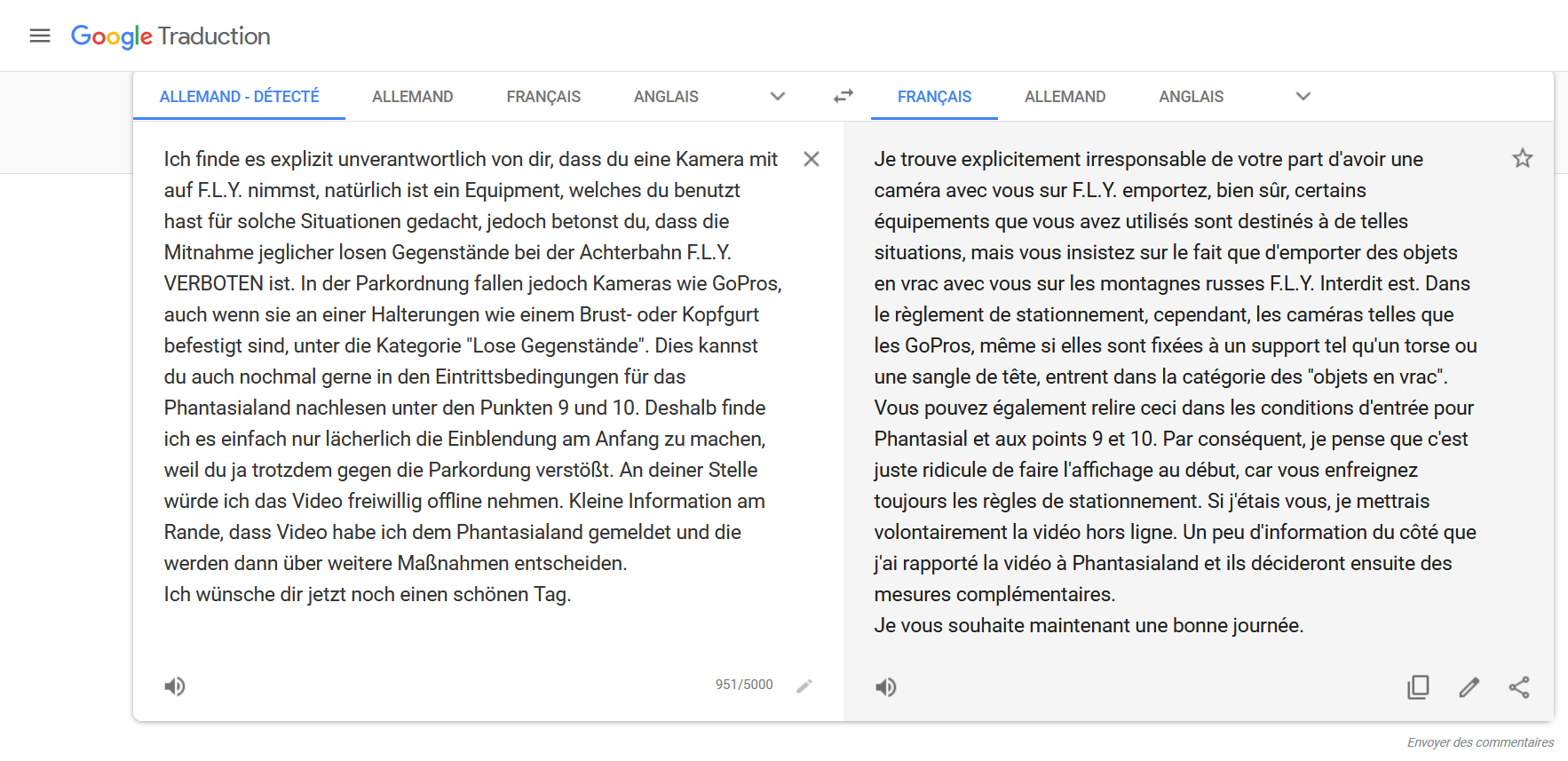Select Anglais as target language
This screenshot has width=1568, height=761.
(x=1191, y=97)
